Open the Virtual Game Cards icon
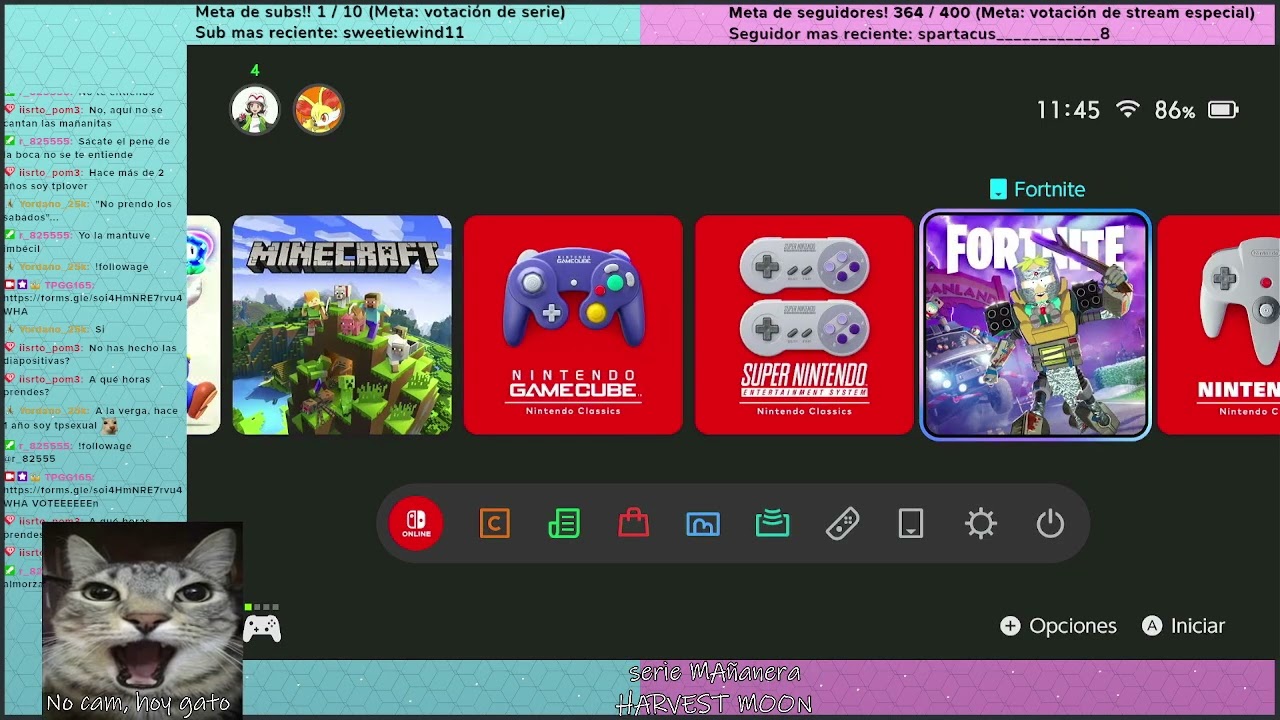Screen dimensions: 1280x720 [911, 523]
